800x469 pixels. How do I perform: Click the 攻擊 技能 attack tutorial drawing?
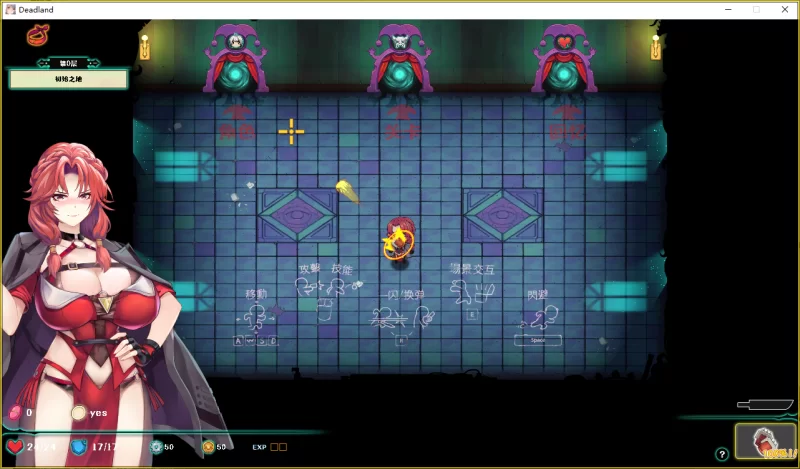(x=328, y=291)
